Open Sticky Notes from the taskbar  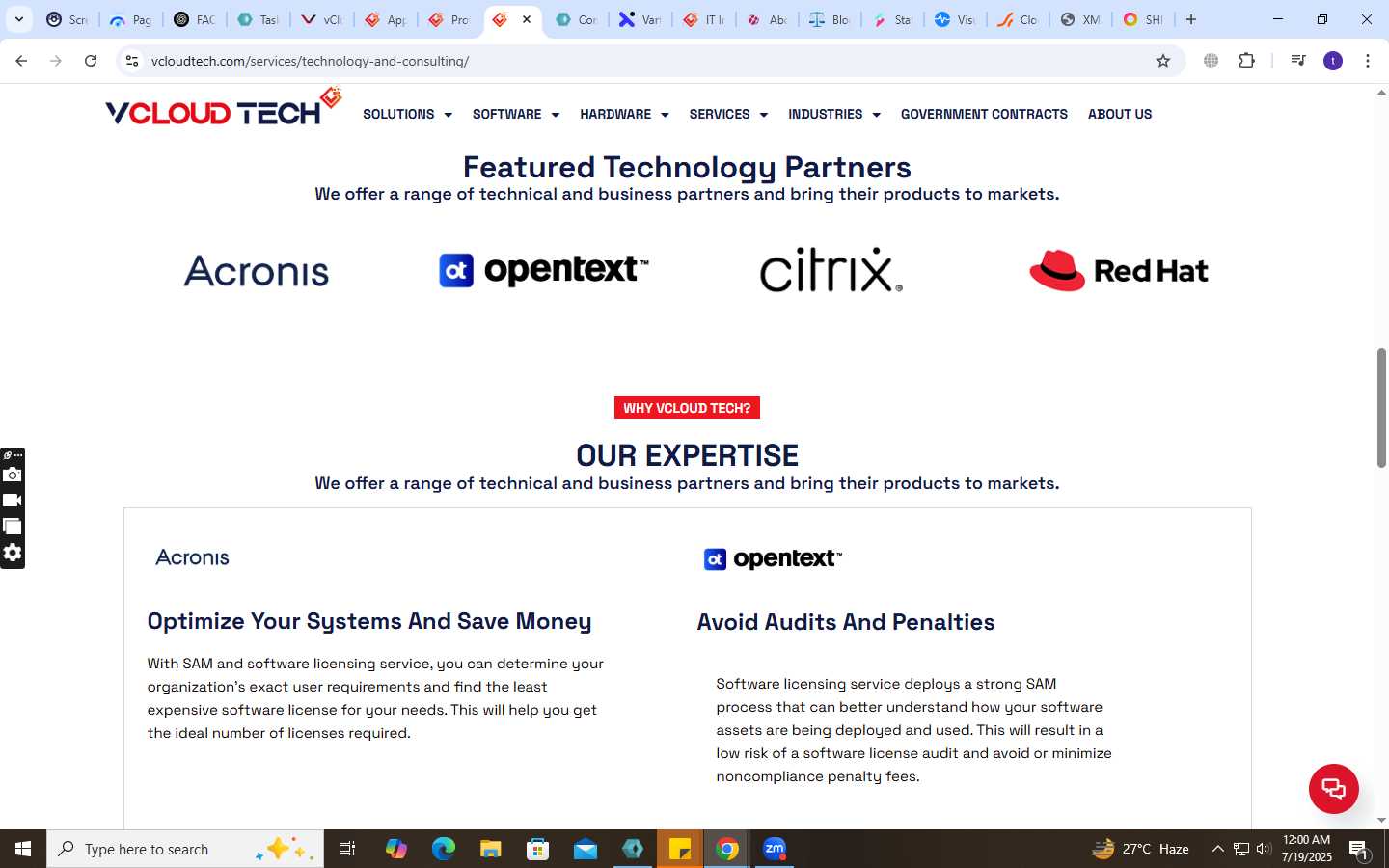pos(680,849)
